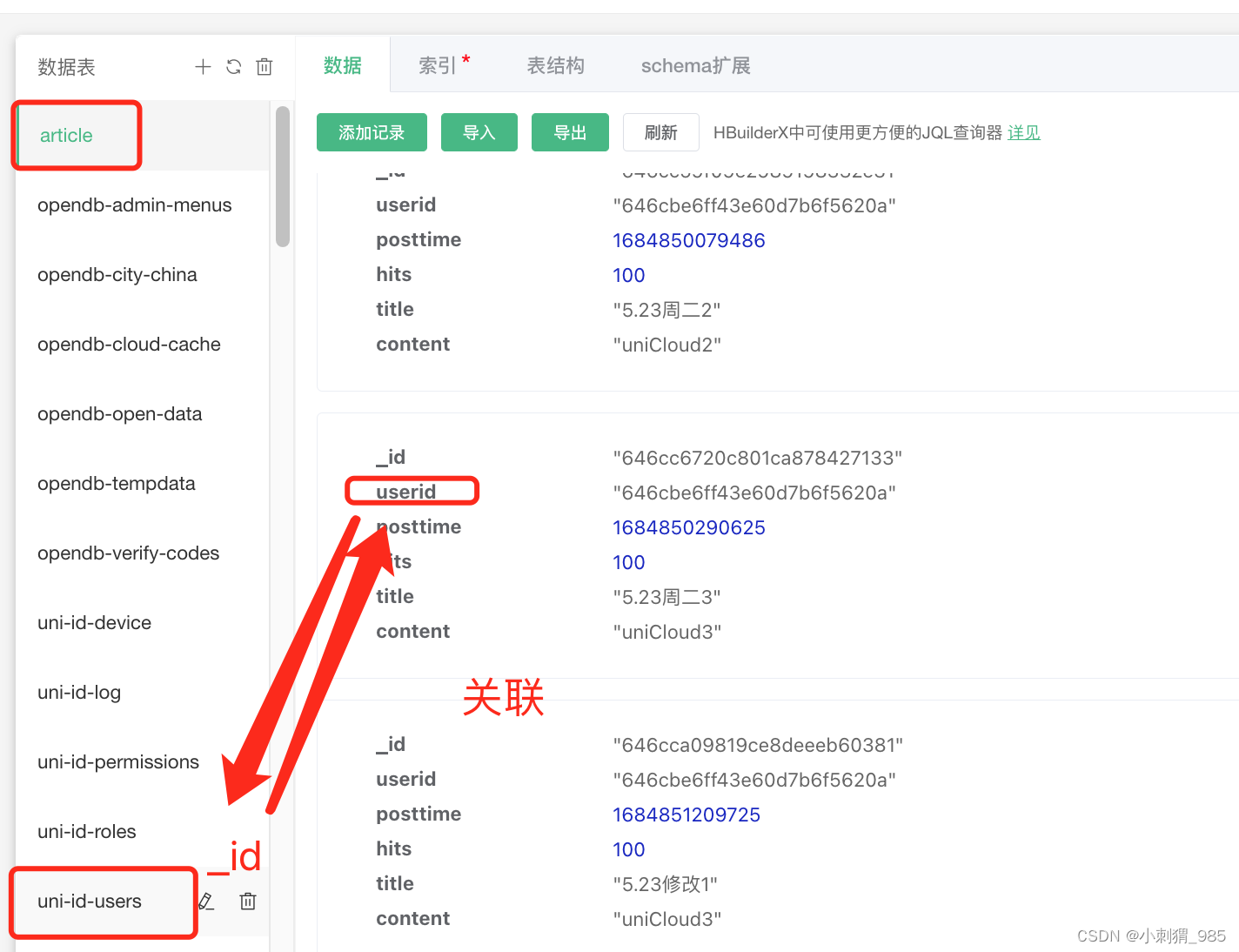Select uni-id-permissions table
Viewport: 1239px width, 952px height.
click(x=143, y=762)
